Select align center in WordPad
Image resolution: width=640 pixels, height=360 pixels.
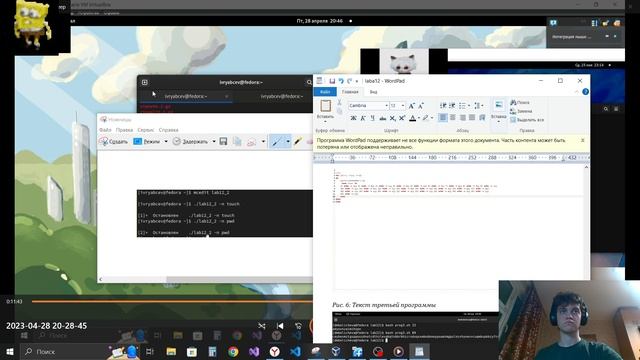[x=453, y=118]
